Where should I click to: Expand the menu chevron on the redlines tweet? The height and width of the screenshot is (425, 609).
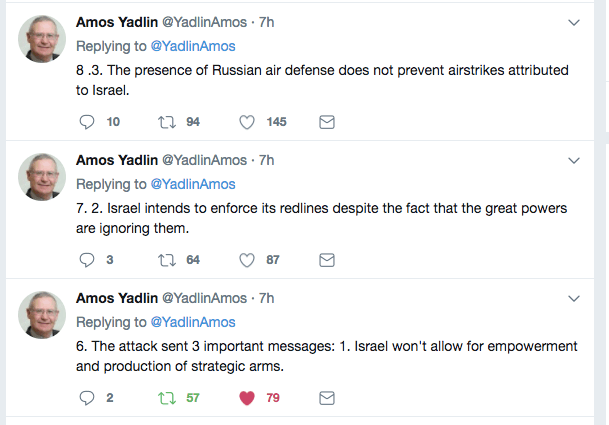[574, 160]
